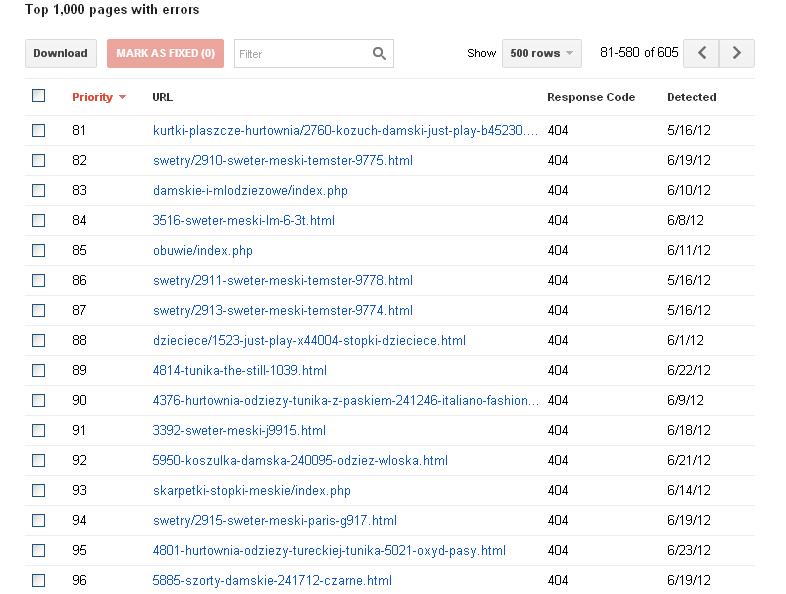Sort by Detected column header
Viewport: 786px width, 594px height.
691,97
